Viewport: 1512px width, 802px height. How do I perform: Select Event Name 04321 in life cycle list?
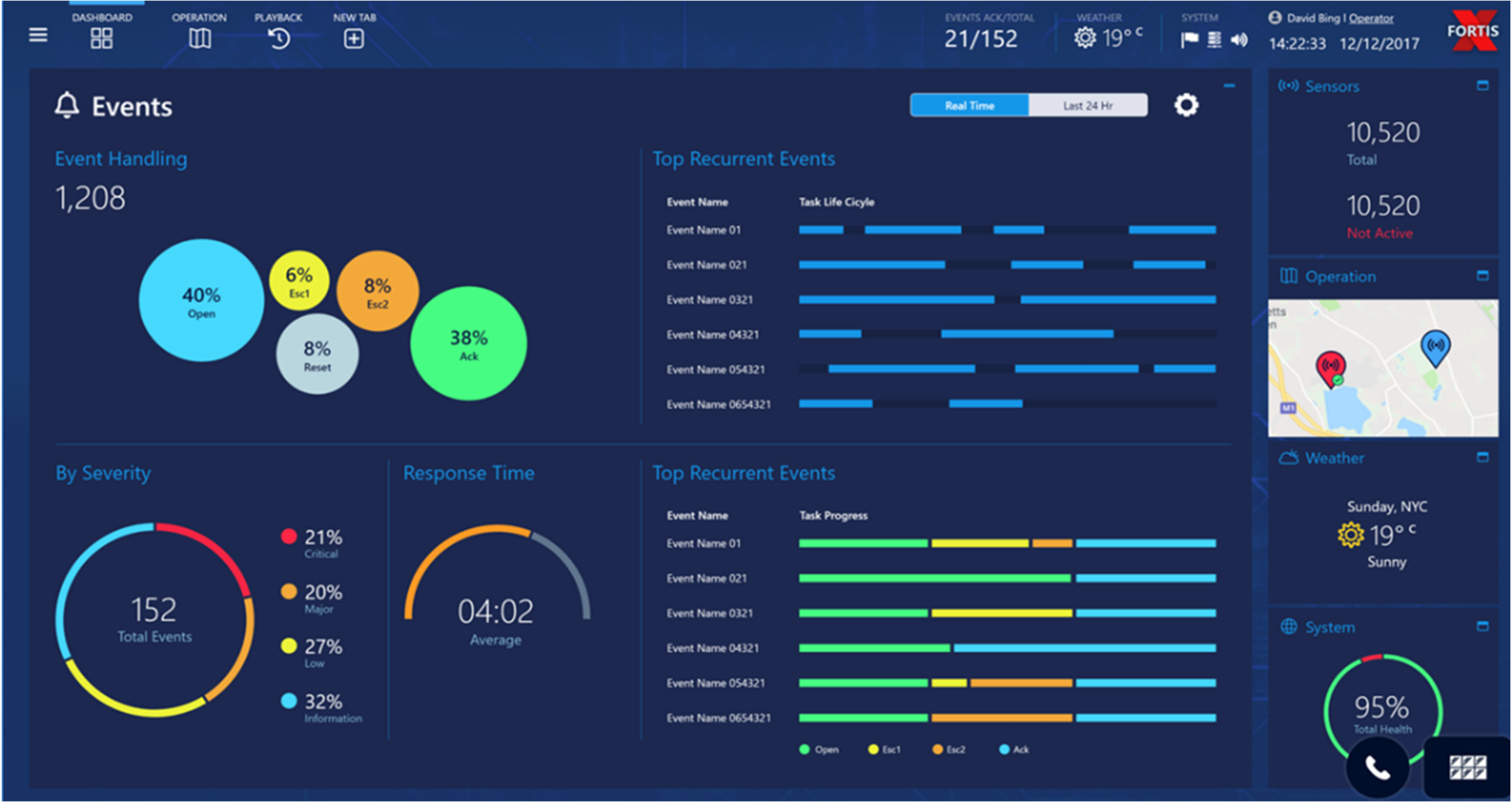(712, 334)
